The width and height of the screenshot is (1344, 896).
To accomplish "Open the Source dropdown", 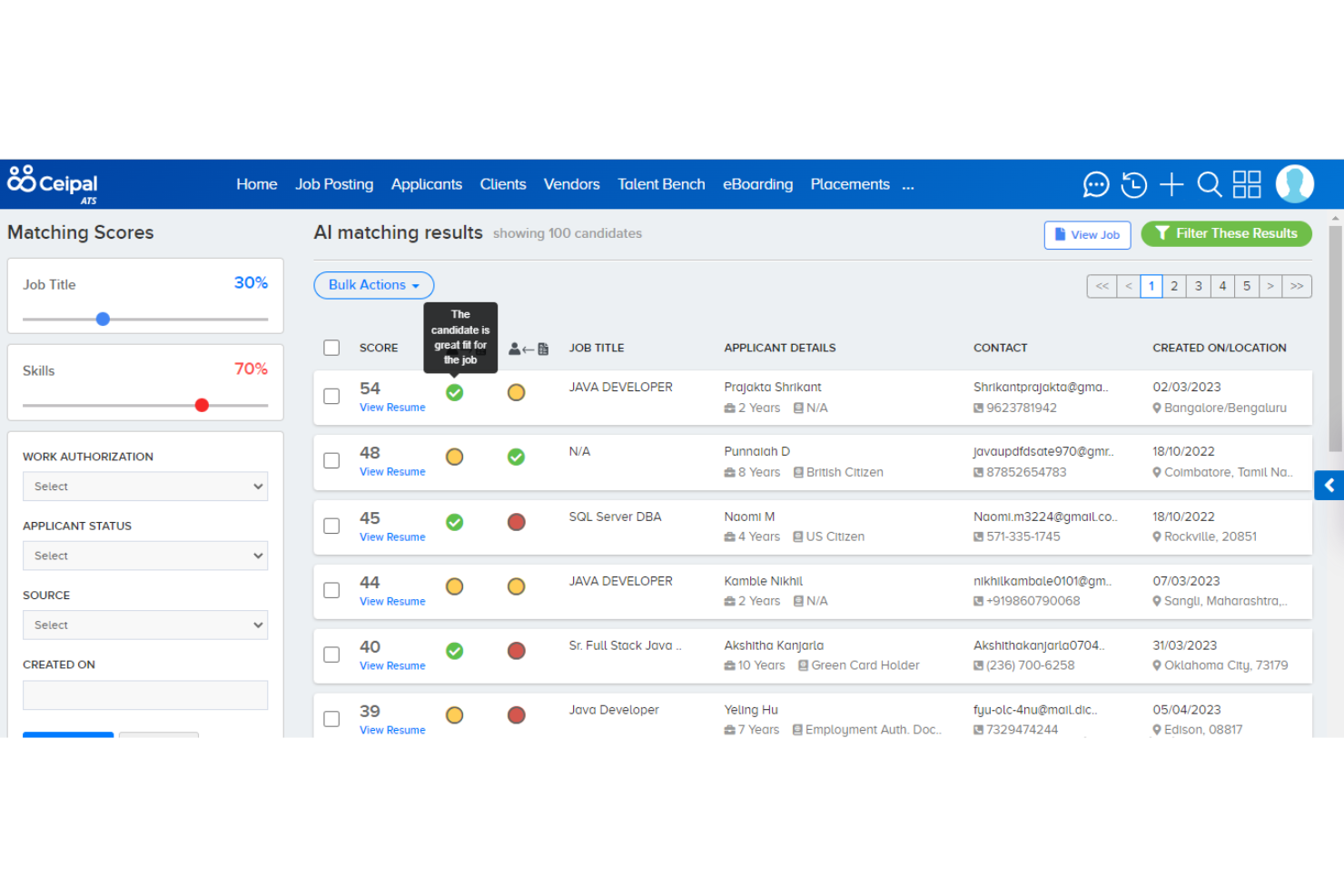I will (x=145, y=625).
